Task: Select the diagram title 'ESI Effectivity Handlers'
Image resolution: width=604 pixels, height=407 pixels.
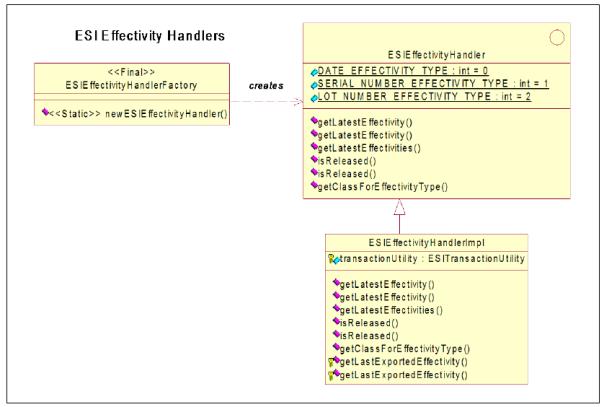Action: tap(150, 36)
